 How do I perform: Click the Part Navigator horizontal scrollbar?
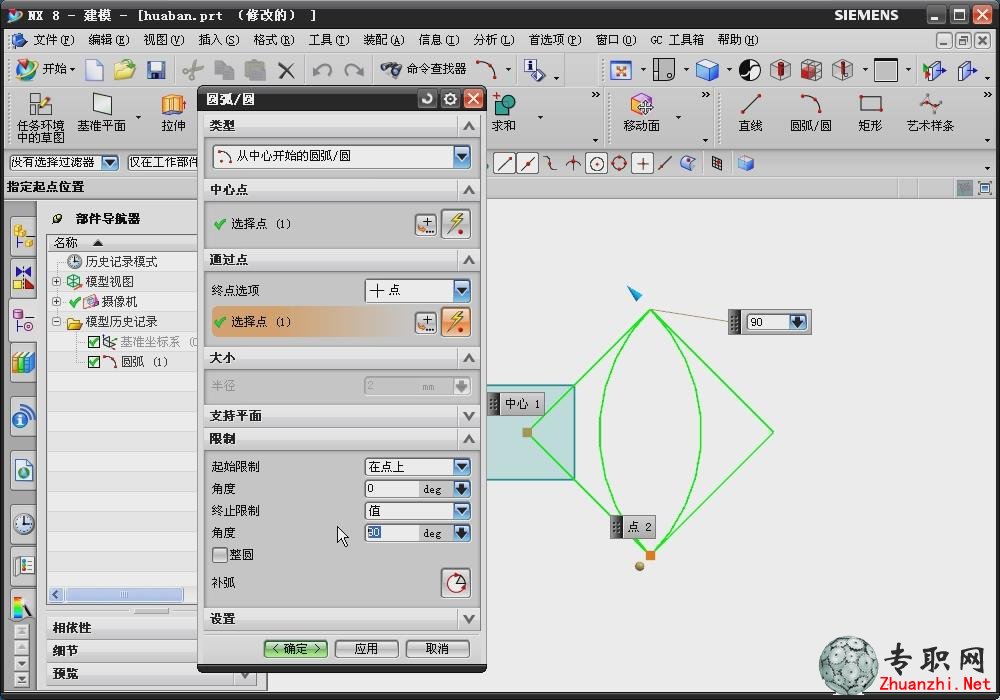coord(124,595)
